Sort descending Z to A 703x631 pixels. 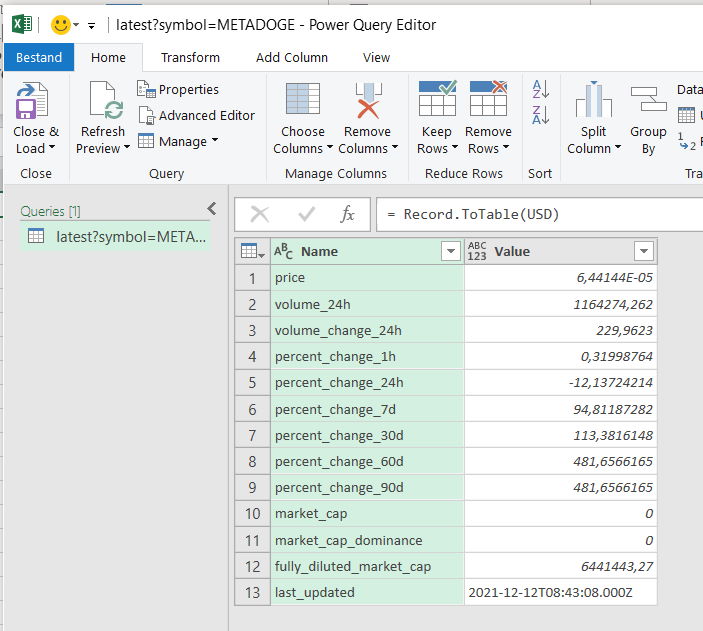(540, 115)
